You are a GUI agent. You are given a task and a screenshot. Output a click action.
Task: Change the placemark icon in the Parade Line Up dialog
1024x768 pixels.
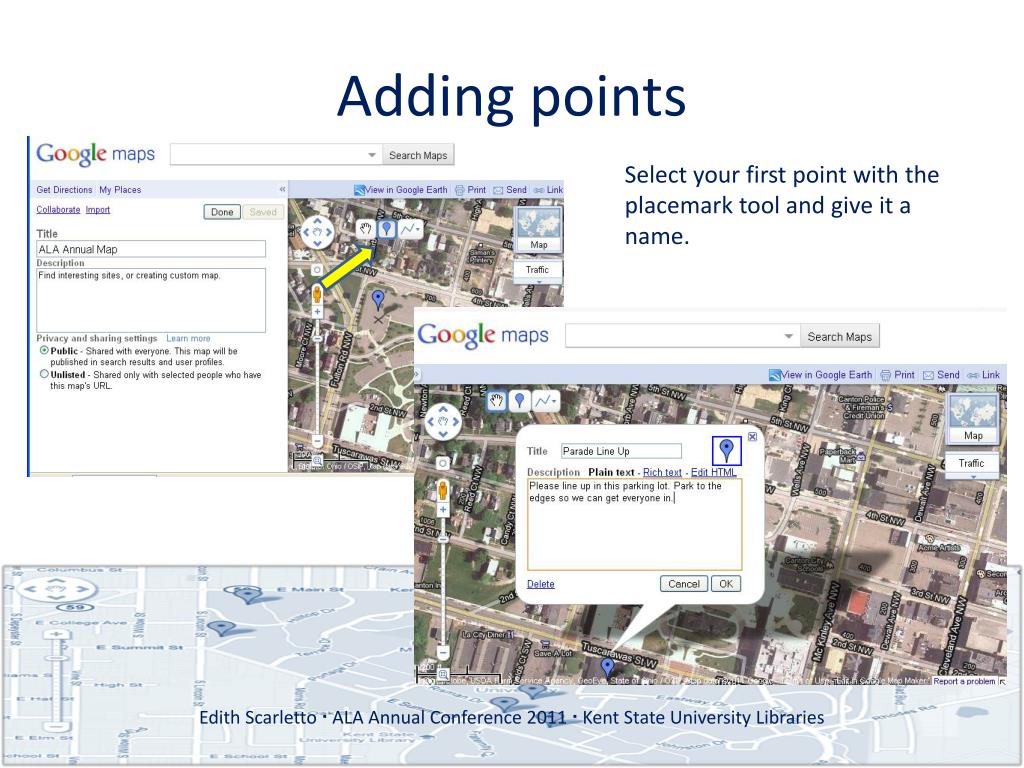point(726,451)
